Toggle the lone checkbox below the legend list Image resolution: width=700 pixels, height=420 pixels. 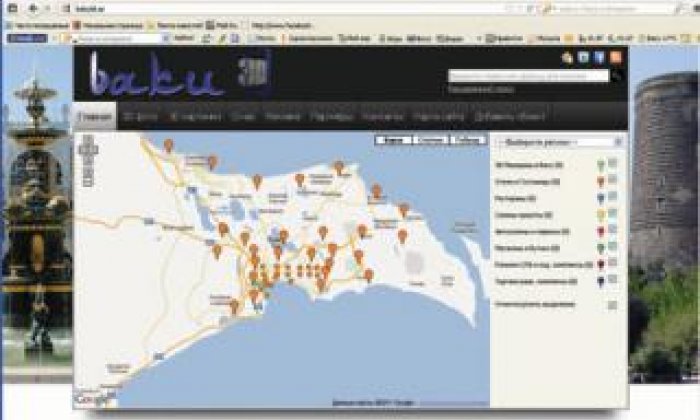click(x=613, y=305)
